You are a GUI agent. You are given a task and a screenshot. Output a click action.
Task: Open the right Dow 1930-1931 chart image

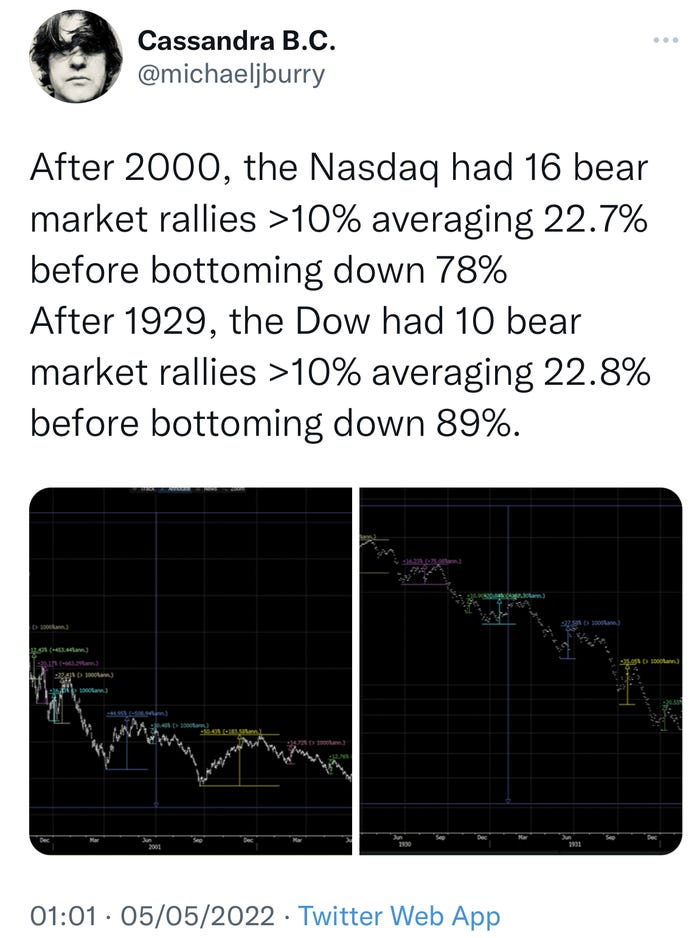click(508, 670)
